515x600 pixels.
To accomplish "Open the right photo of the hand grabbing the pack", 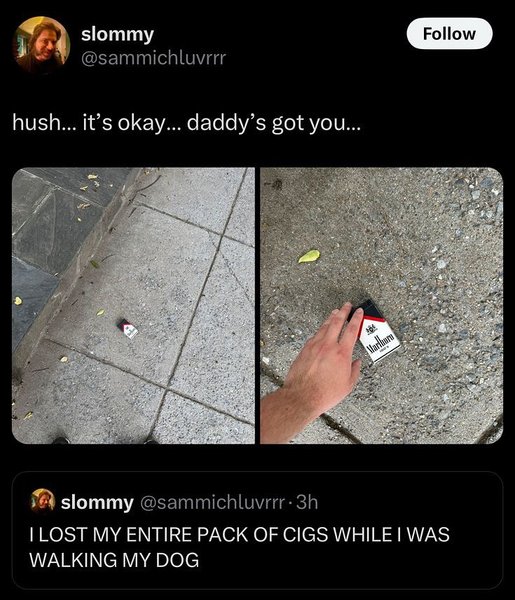I will (x=381, y=306).
